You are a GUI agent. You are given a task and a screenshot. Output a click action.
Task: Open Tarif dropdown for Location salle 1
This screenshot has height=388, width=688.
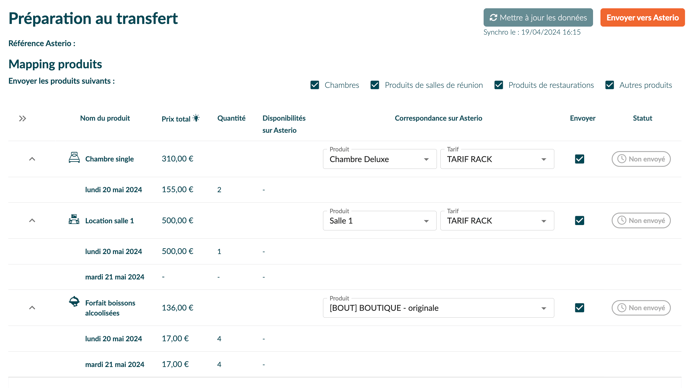coord(497,220)
